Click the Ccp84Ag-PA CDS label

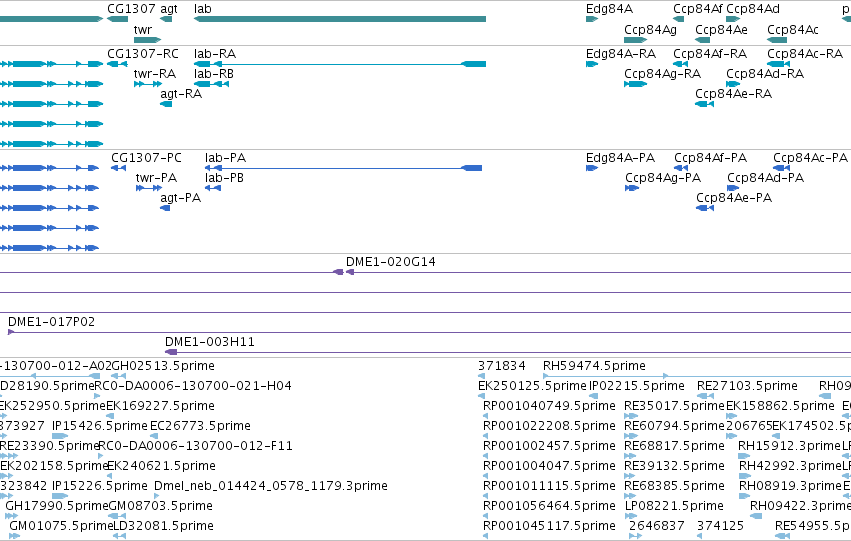[x=663, y=178]
